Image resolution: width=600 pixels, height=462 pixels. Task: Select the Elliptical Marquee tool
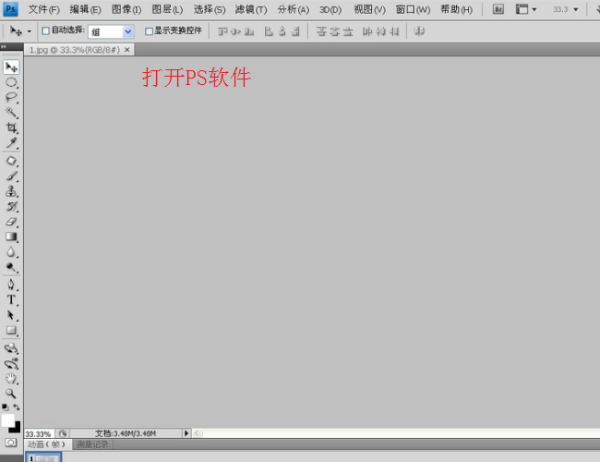[x=11, y=83]
